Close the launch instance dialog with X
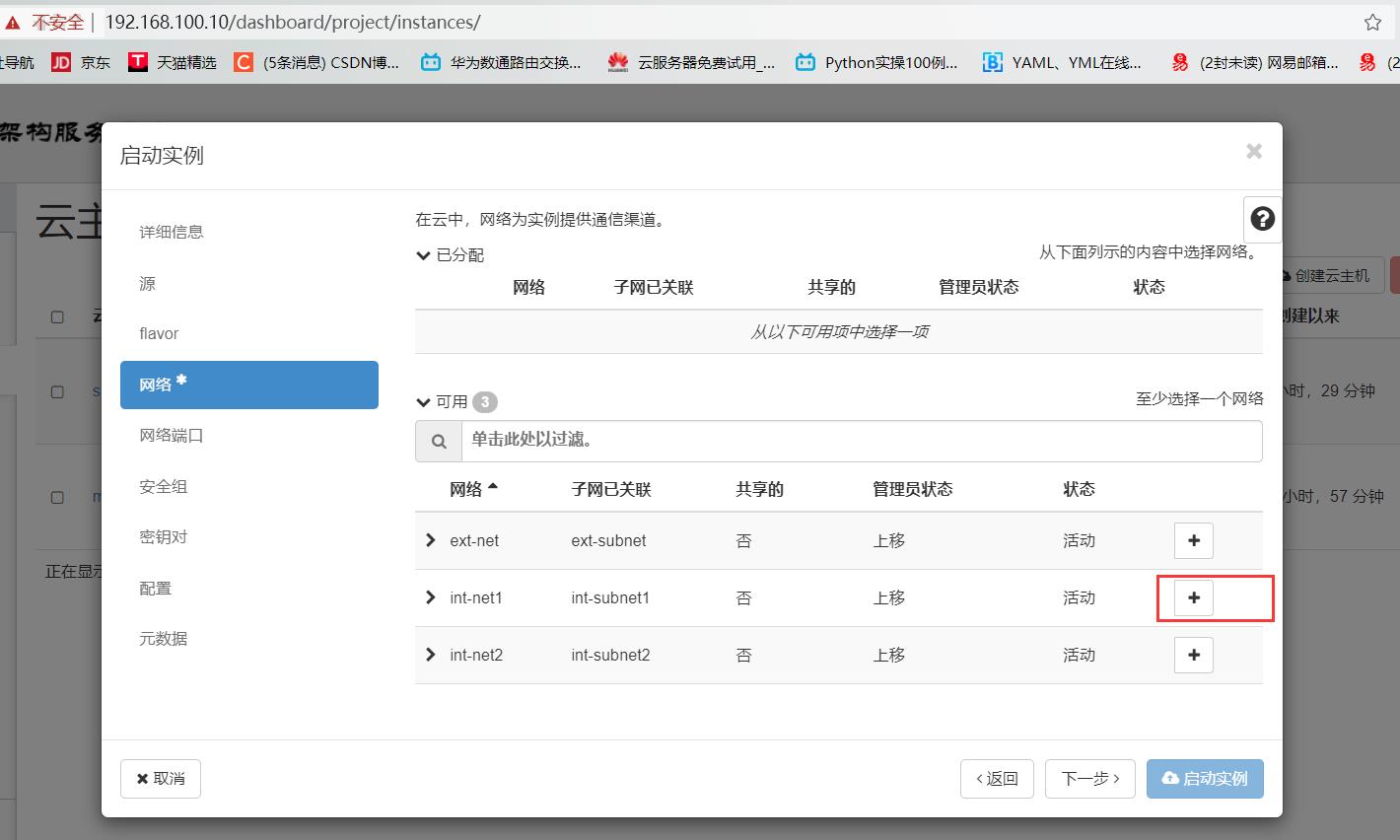Screen dimensions: 1400x840 point(1254,151)
